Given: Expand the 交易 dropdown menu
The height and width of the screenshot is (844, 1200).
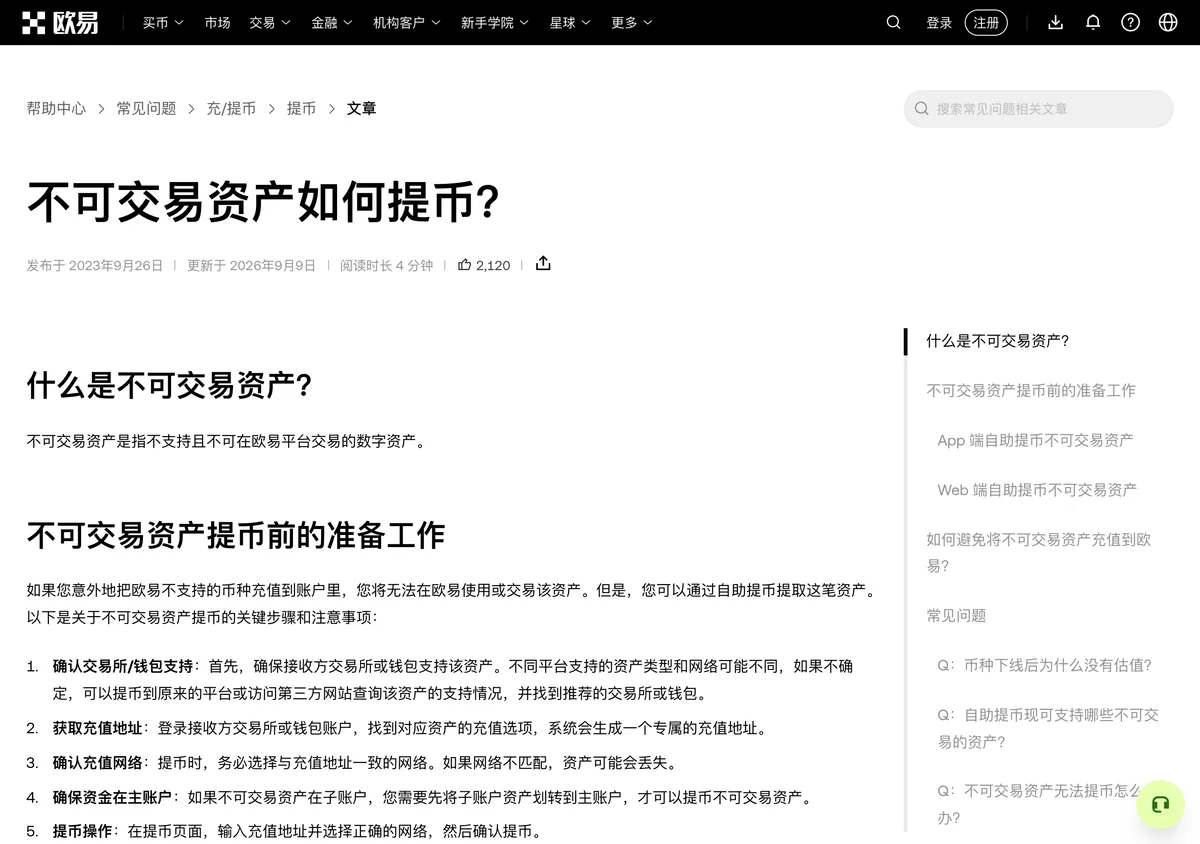Looking at the screenshot, I should (x=270, y=22).
